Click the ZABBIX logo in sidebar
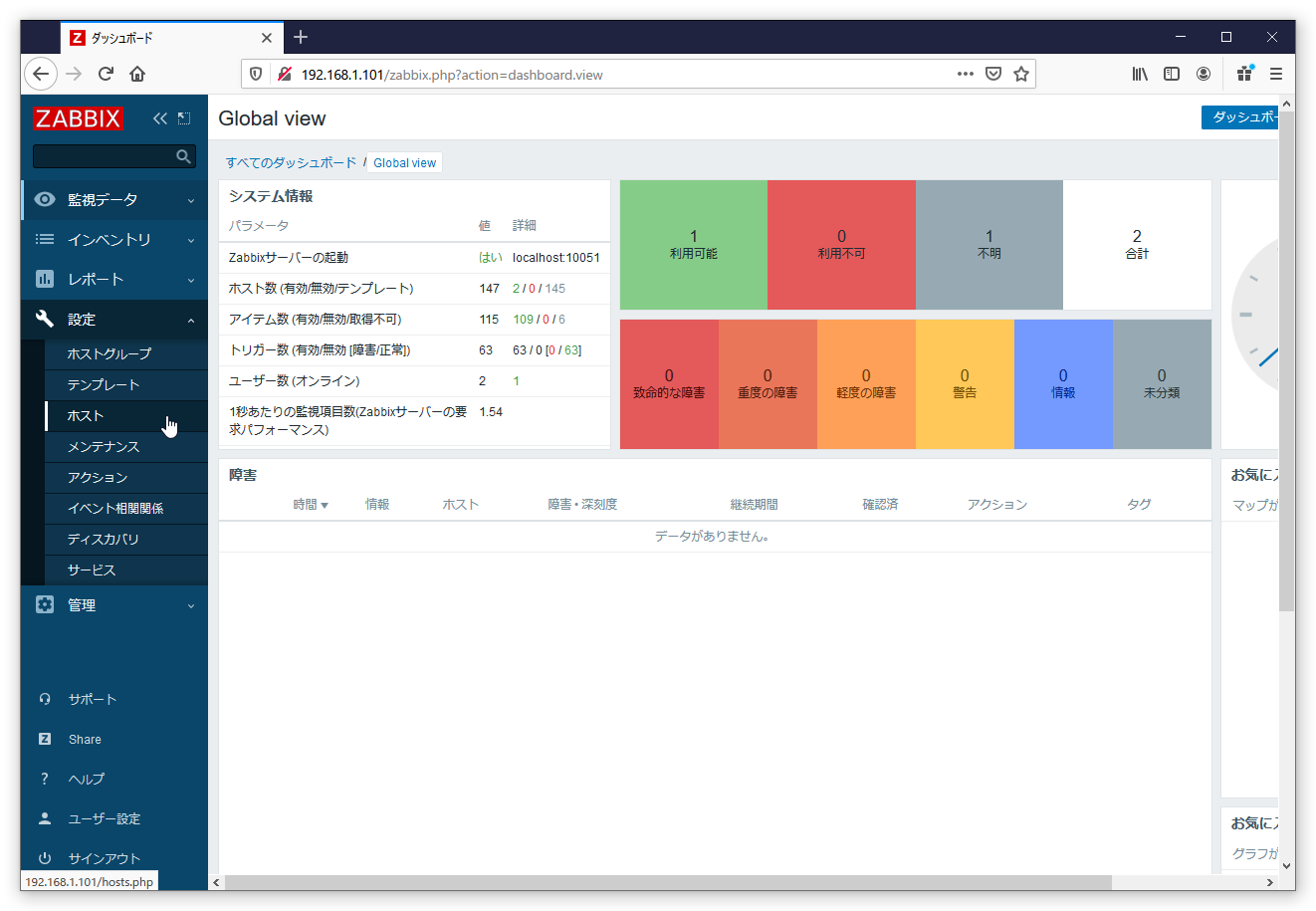Screen dimensions: 1316x911 coord(78,118)
